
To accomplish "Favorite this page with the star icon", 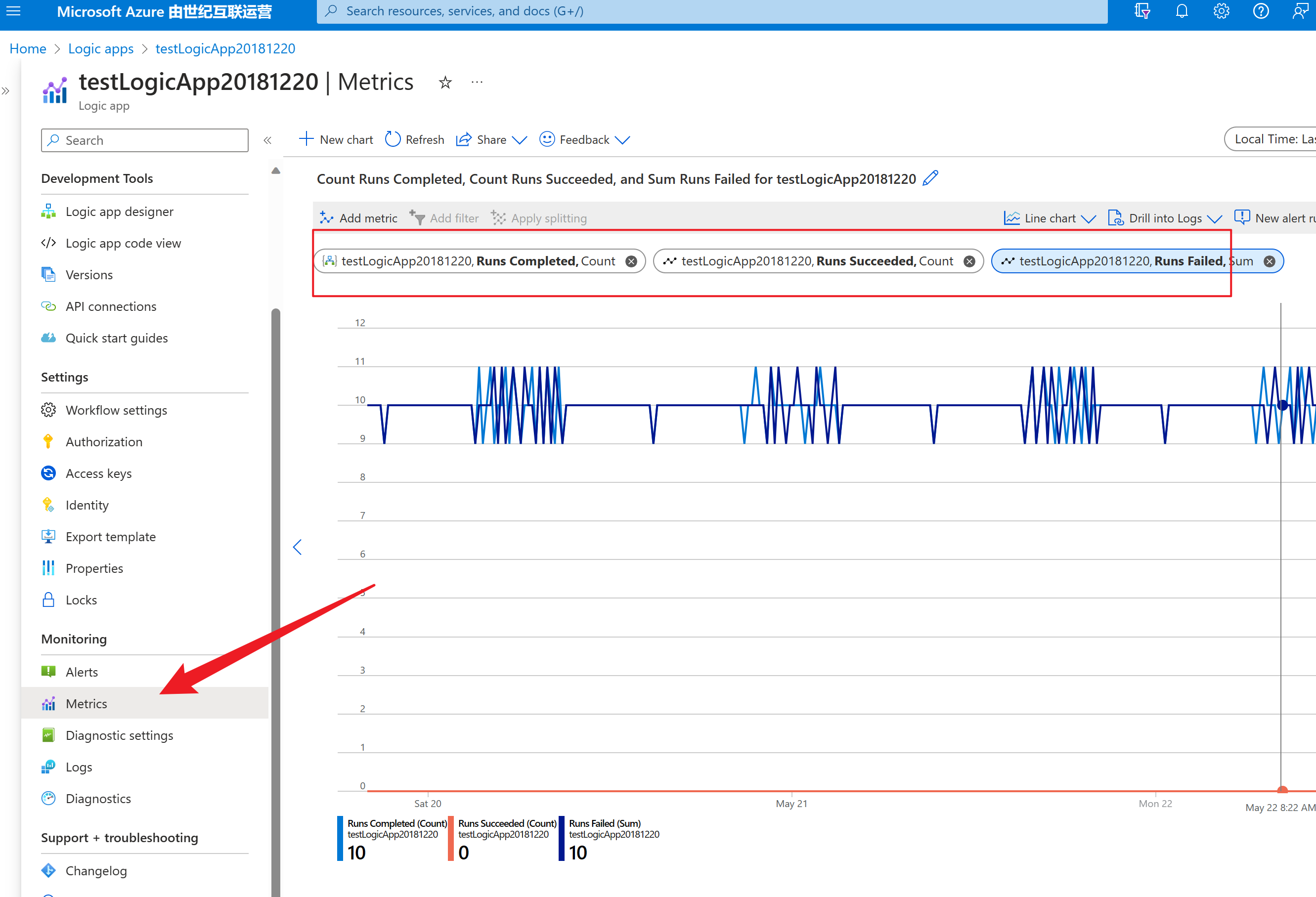I will coord(445,83).
